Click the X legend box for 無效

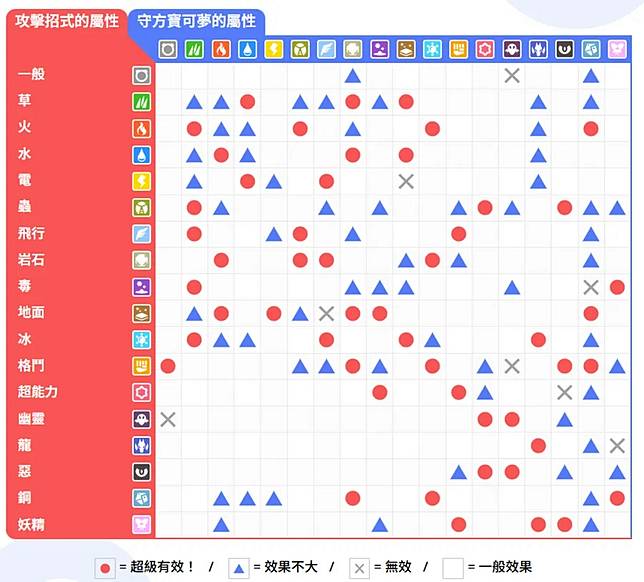[359, 568]
